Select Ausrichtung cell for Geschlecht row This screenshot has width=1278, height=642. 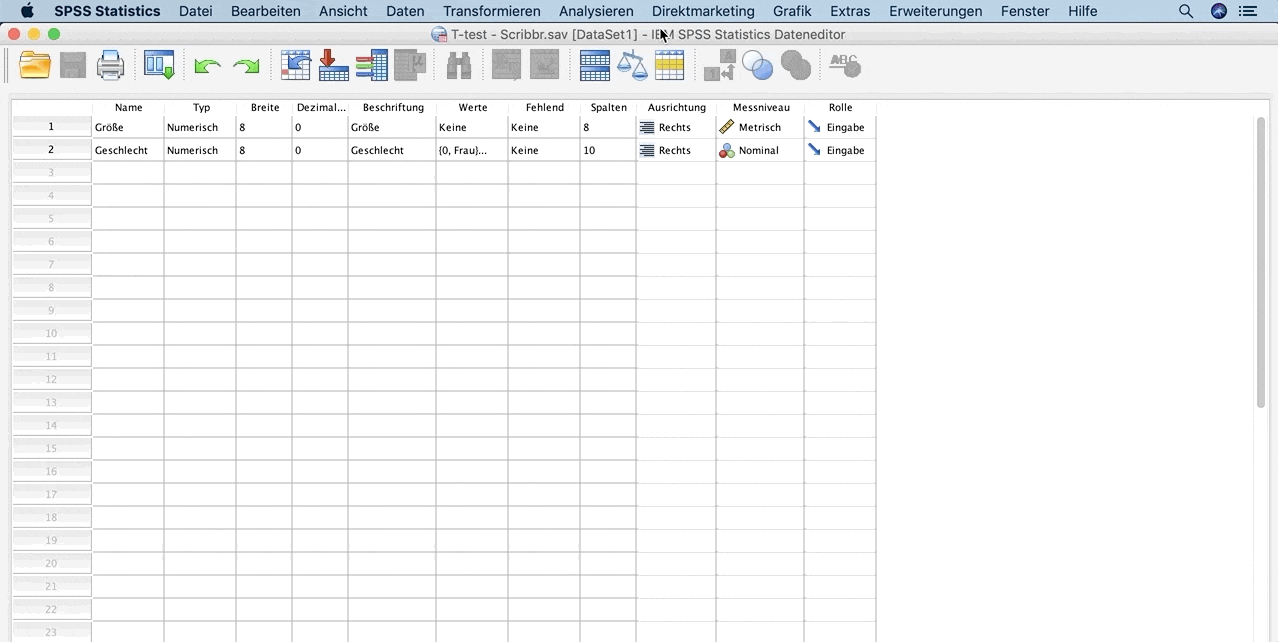(675, 150)
